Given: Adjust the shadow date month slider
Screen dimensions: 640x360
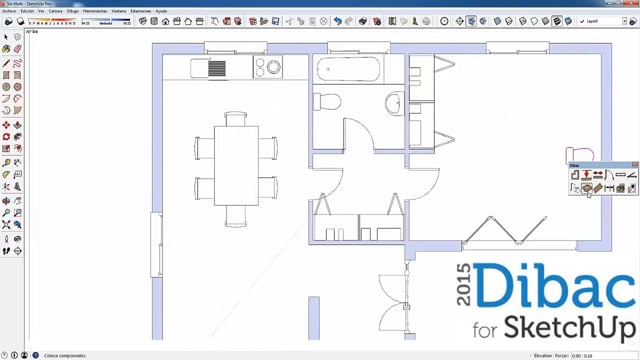Looking at the screenshot, I should pos(52,21).
